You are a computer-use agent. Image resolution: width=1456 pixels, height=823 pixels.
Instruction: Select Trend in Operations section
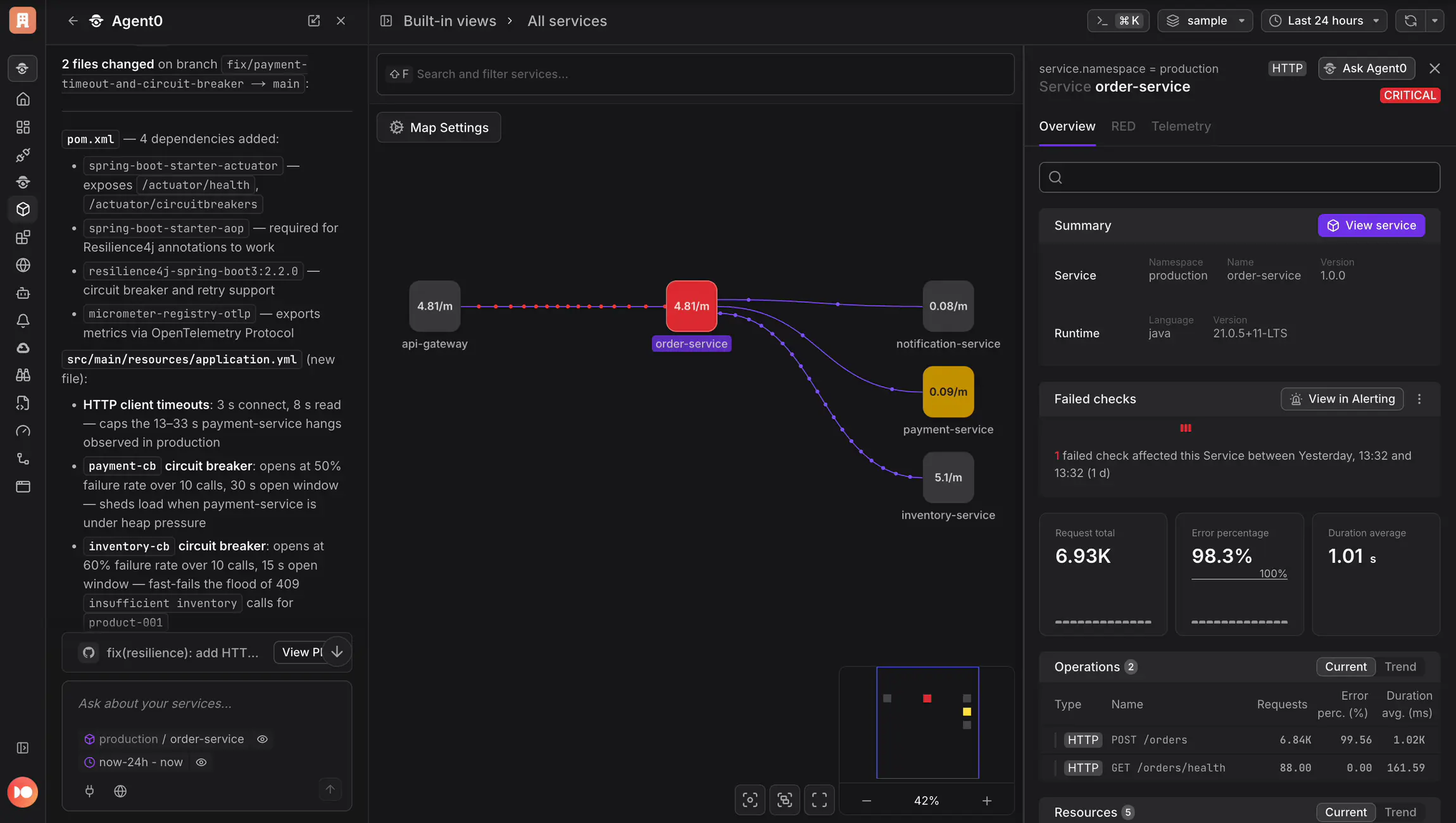point(1400,667)
